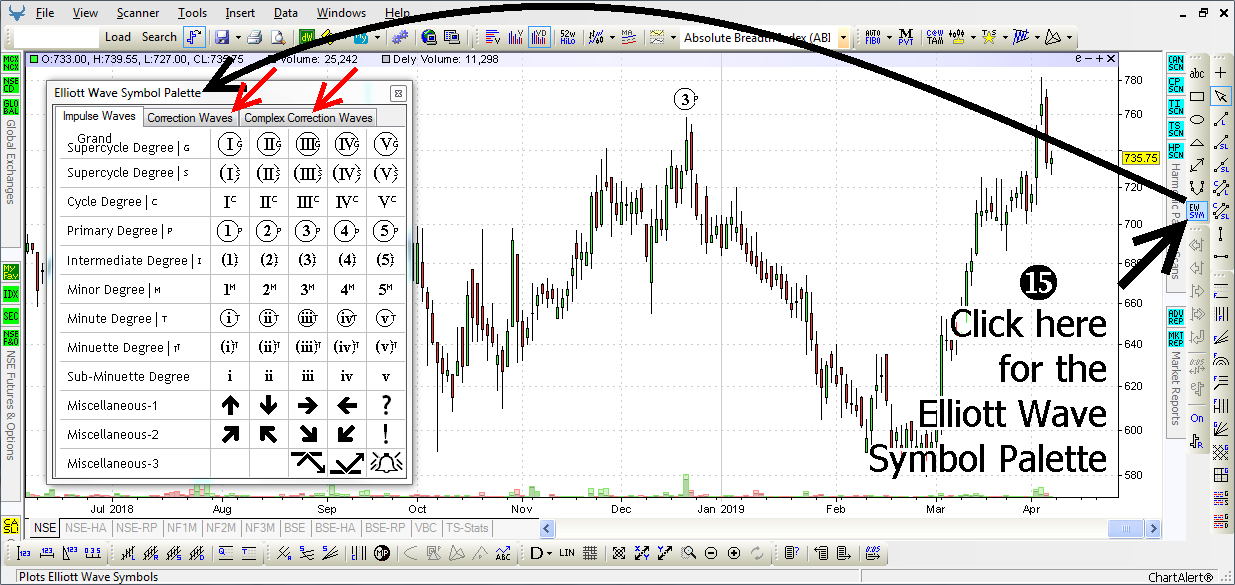Select the abc text annotation tool
1235x585 pixels.
click(x=1197, y=73)
